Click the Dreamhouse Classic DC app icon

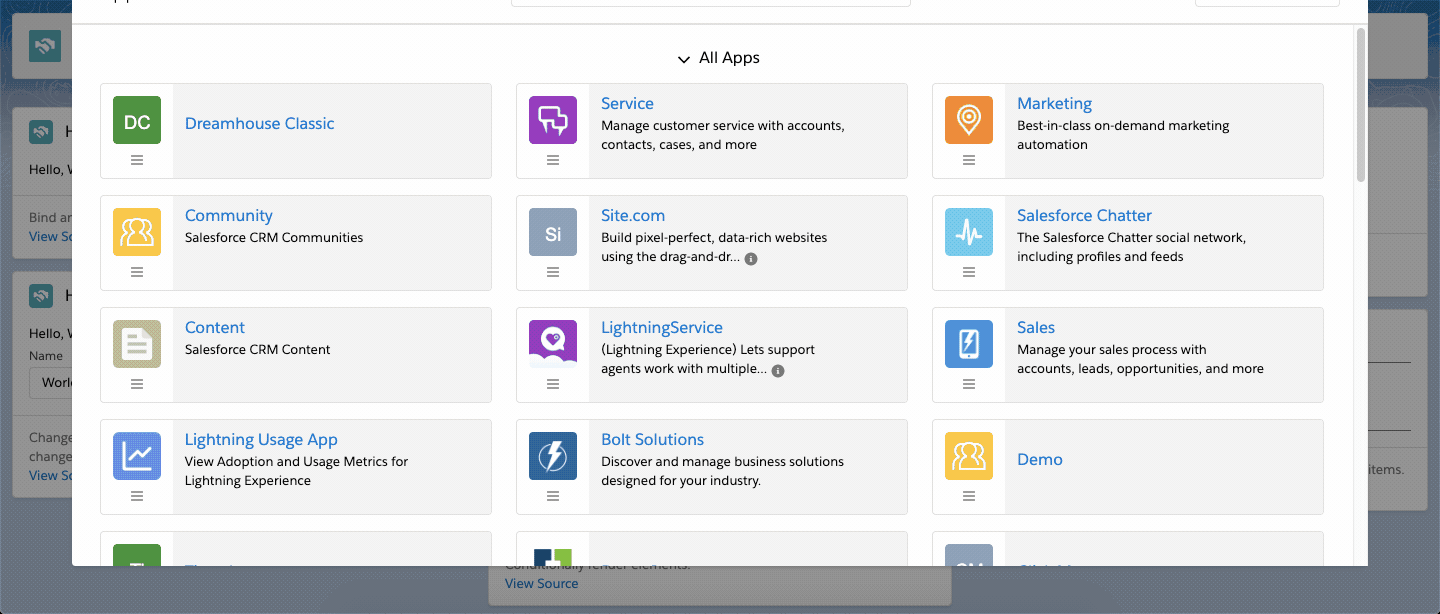[137, 121]
